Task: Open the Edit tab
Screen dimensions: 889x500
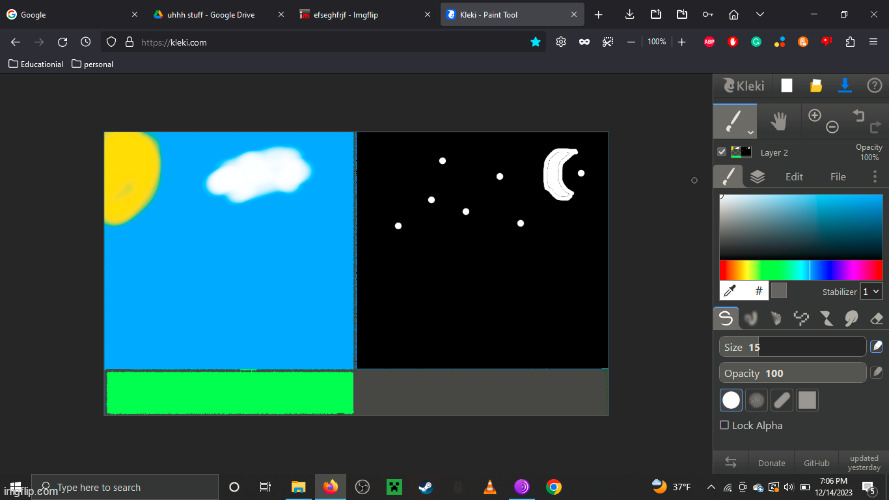Action: 794,176
